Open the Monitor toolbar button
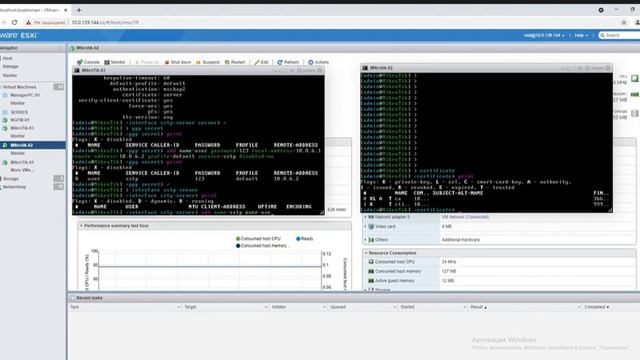640x360 pixels. 115,62
